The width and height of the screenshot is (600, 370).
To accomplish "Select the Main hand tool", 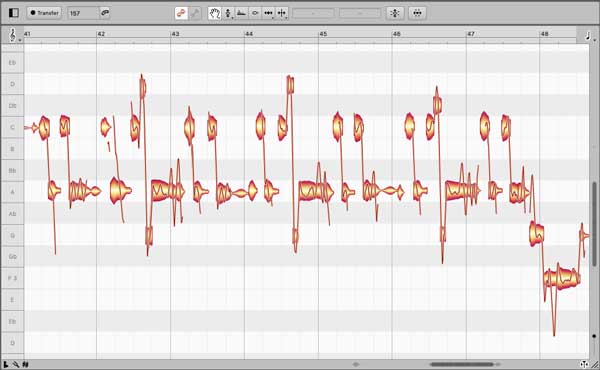I will pyautogui.click(x=215, y=13).
